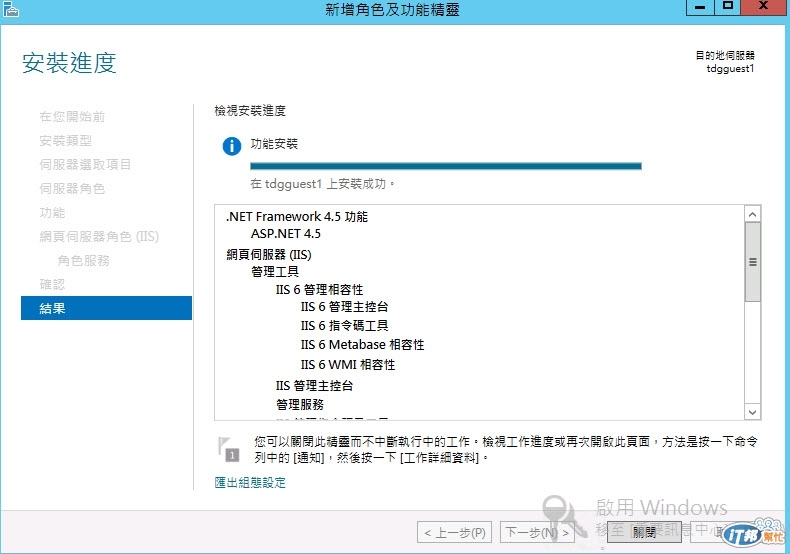Click the 管理工具 entry
The height and width of the screenshot is (554, 790).
pos(275,272)
